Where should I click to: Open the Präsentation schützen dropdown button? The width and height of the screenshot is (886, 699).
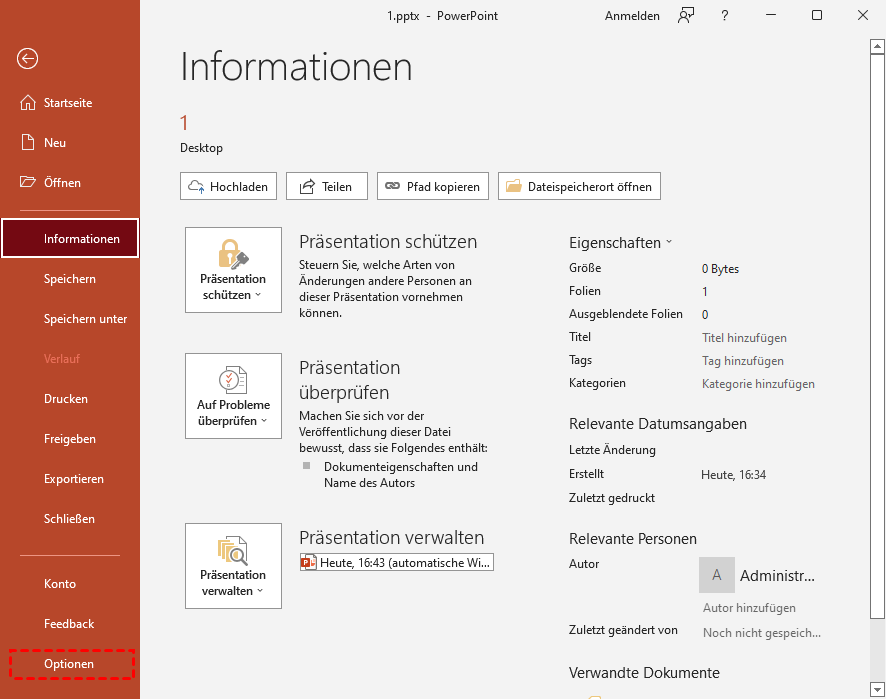click(x=233, y=270)
